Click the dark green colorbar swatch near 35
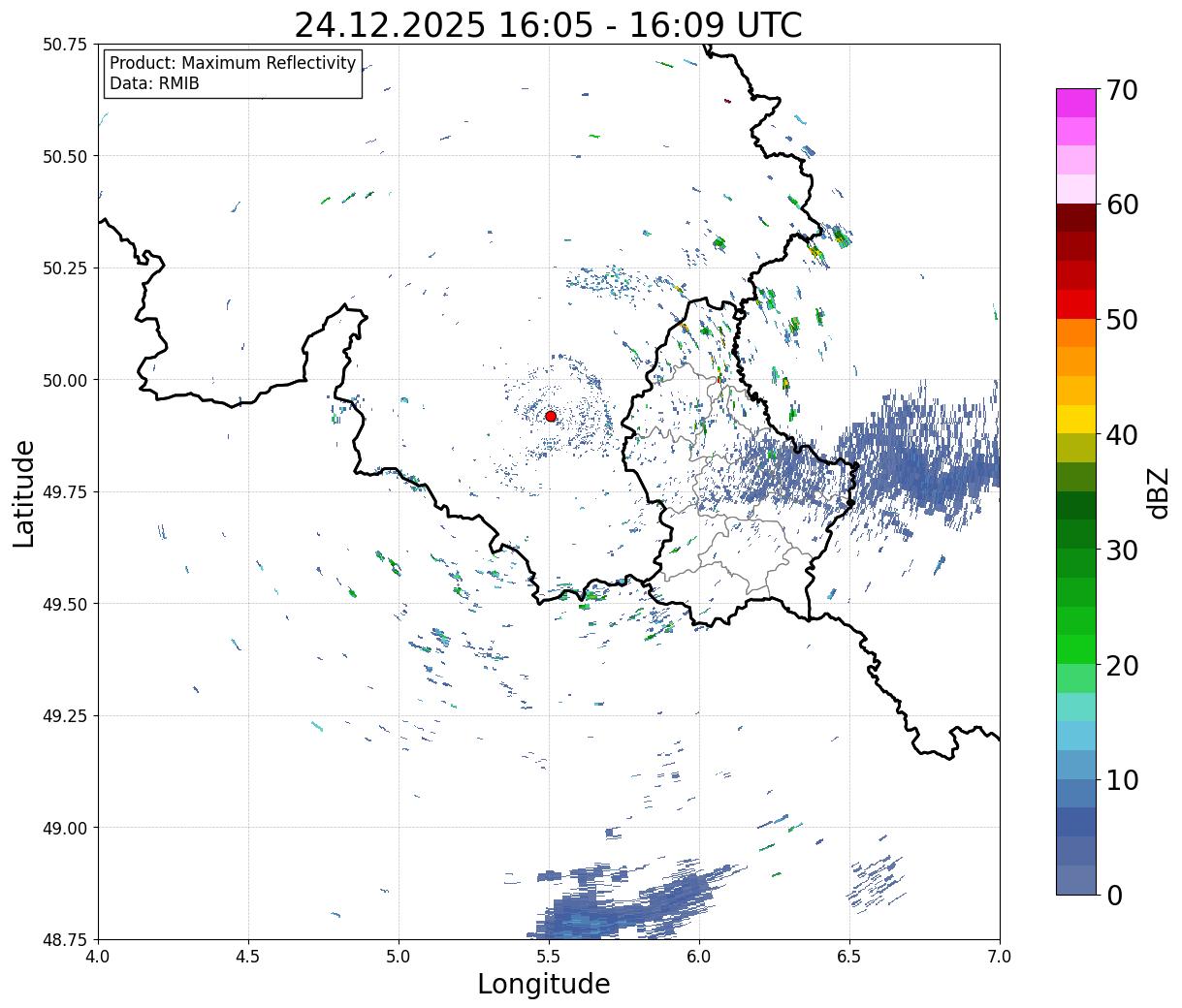Screen dimensions: 1182x1008 pyautogui.click(x=1075, y=506)
